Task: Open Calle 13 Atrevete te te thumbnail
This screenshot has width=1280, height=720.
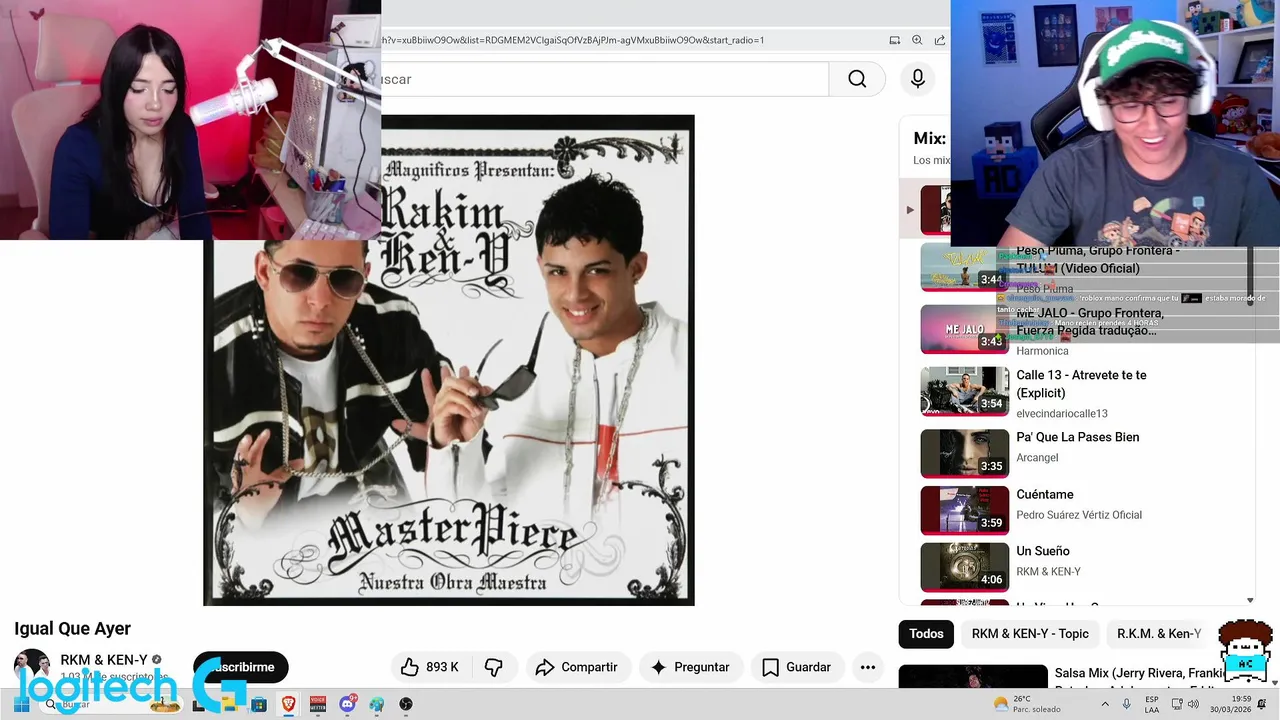Action: 965,391
